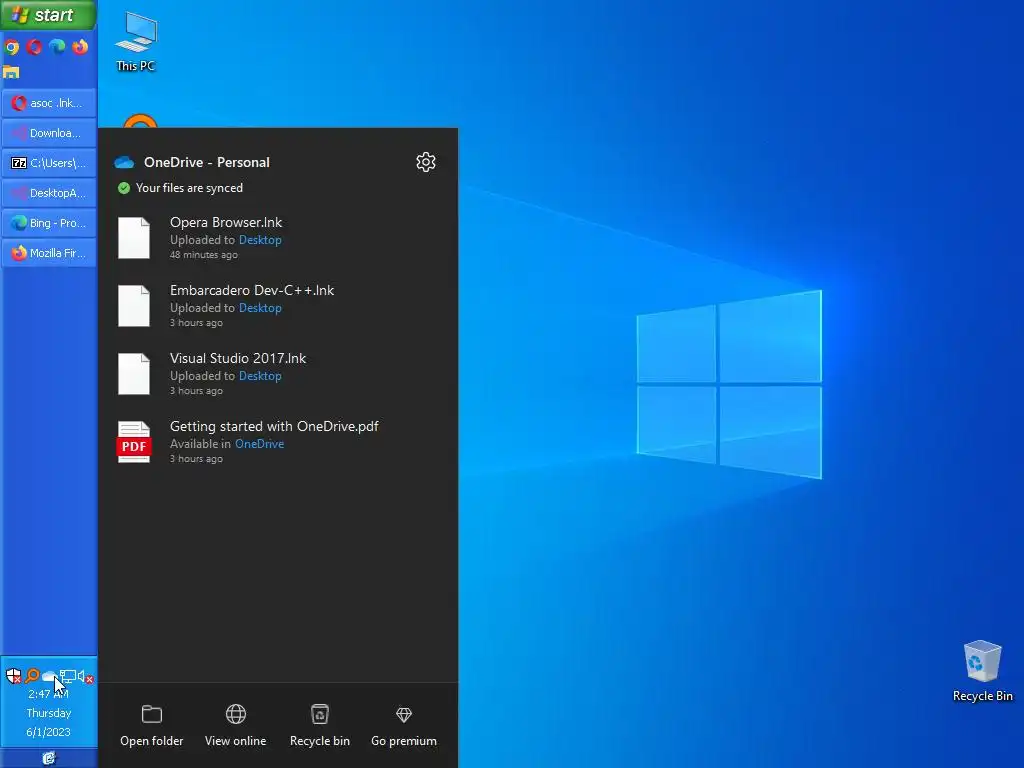1024x768 pixels.
Task: Open OneDrive settings gear
Action: tap(426, 162)
